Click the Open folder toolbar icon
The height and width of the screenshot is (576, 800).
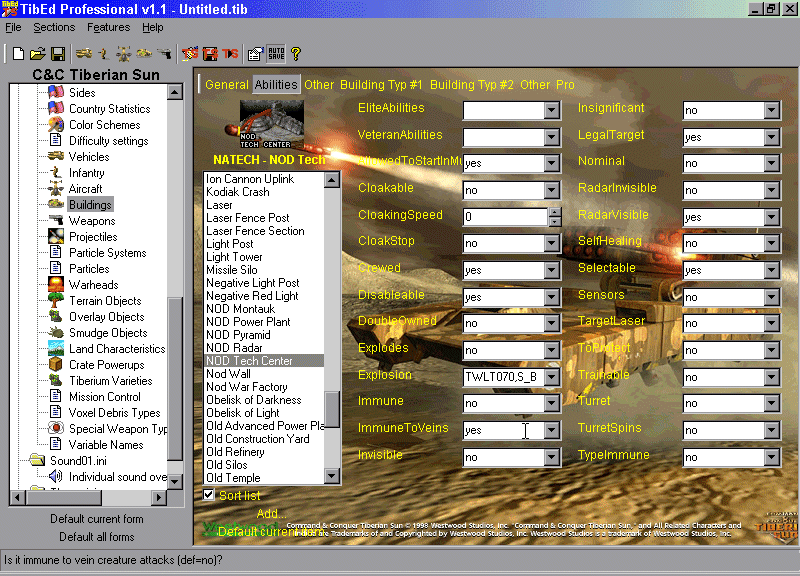coord(38,54)
